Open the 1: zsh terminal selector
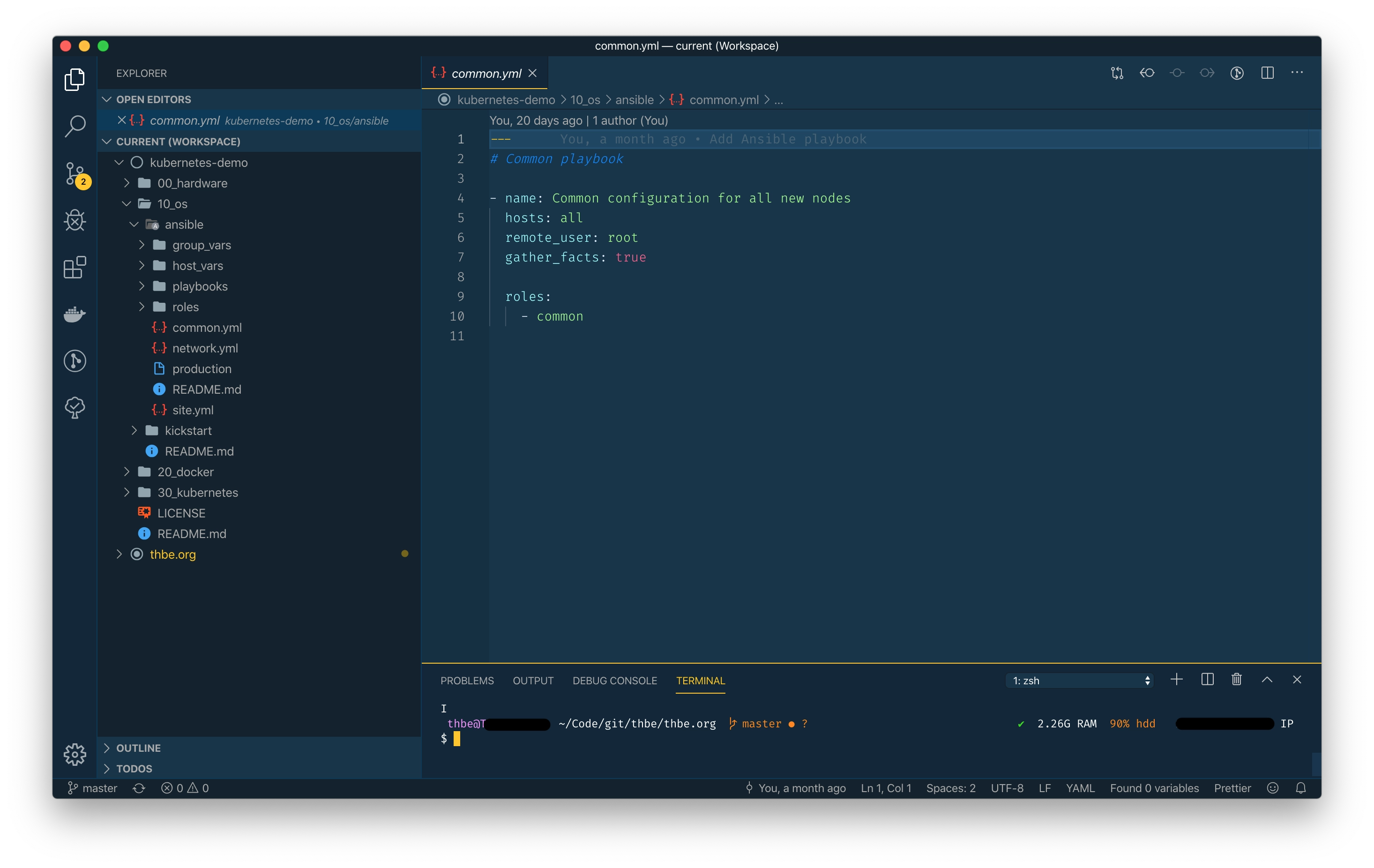 [x=1078, y=680]
